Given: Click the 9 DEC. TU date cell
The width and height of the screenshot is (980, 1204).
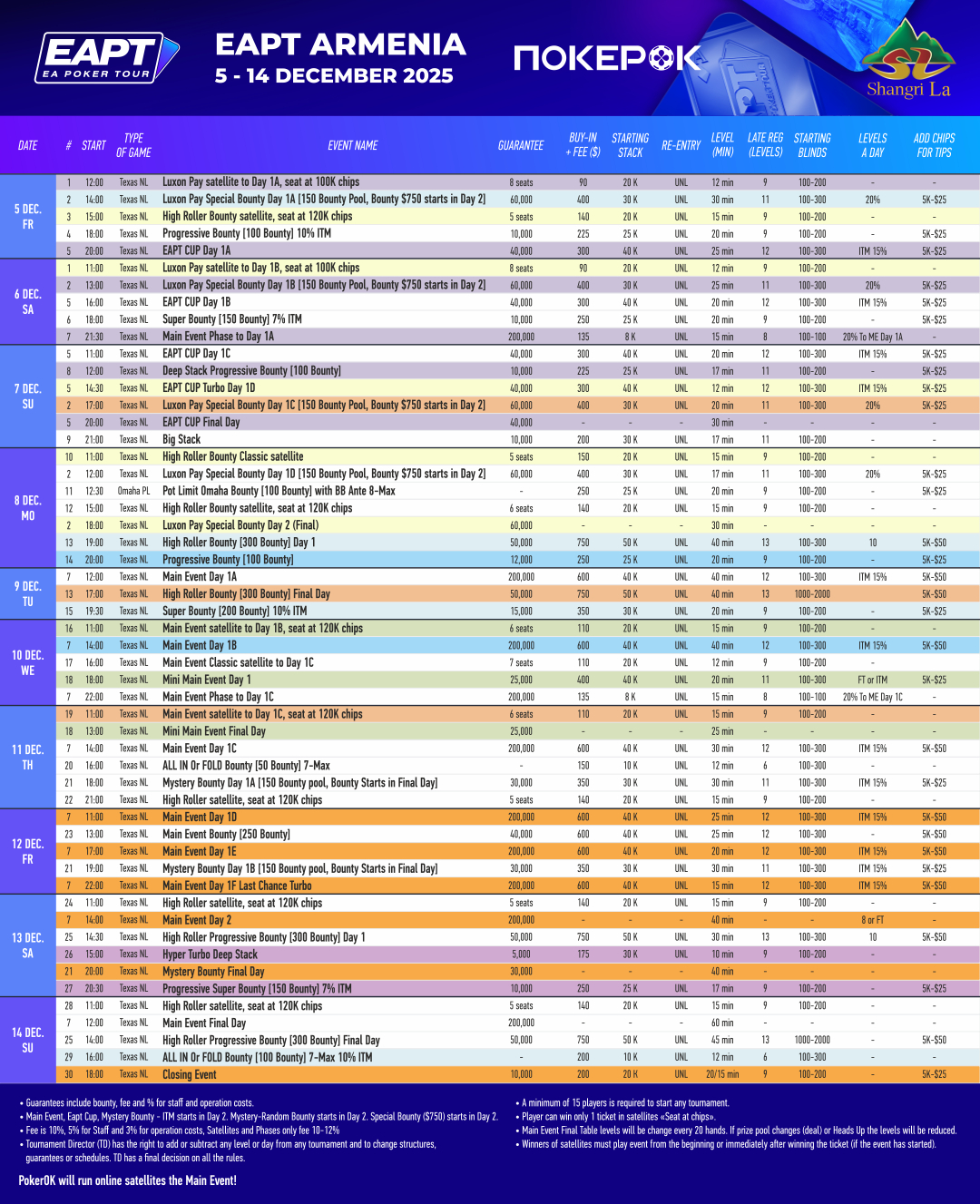Looking at the screenshot, I should [28, 593].
